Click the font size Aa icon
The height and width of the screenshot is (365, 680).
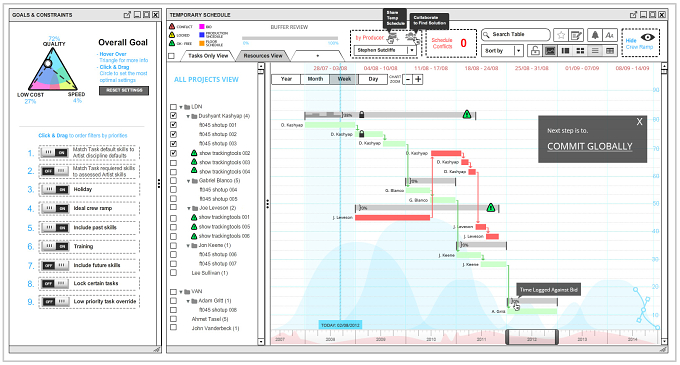click(610, 35)
